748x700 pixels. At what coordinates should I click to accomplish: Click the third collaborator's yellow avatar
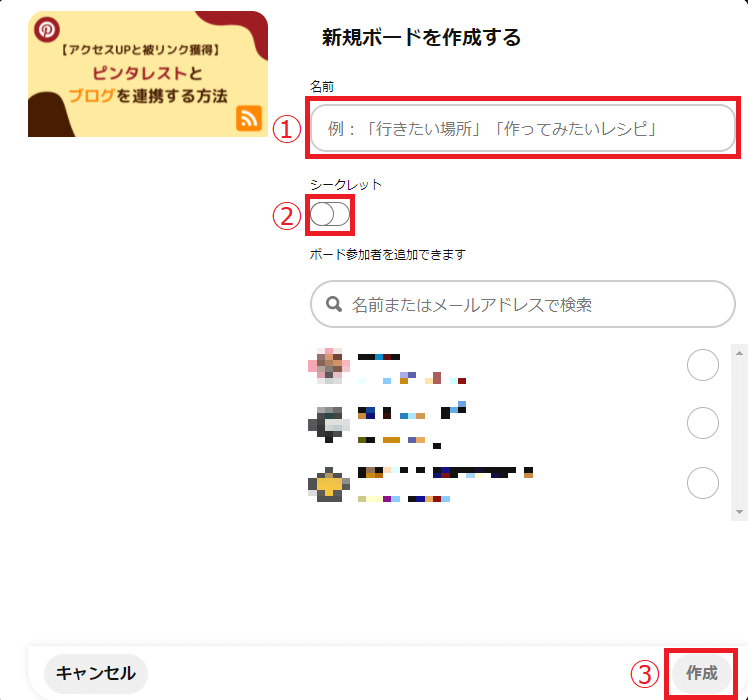click(329, 484)
